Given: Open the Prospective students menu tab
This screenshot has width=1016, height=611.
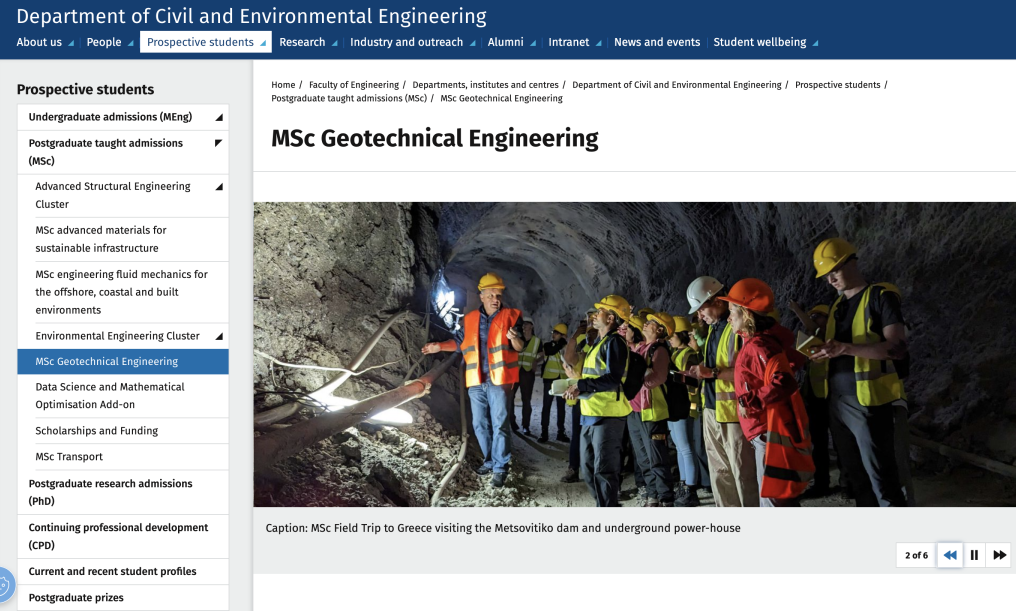Looking at the screenshot, I should tap(200, 42).
